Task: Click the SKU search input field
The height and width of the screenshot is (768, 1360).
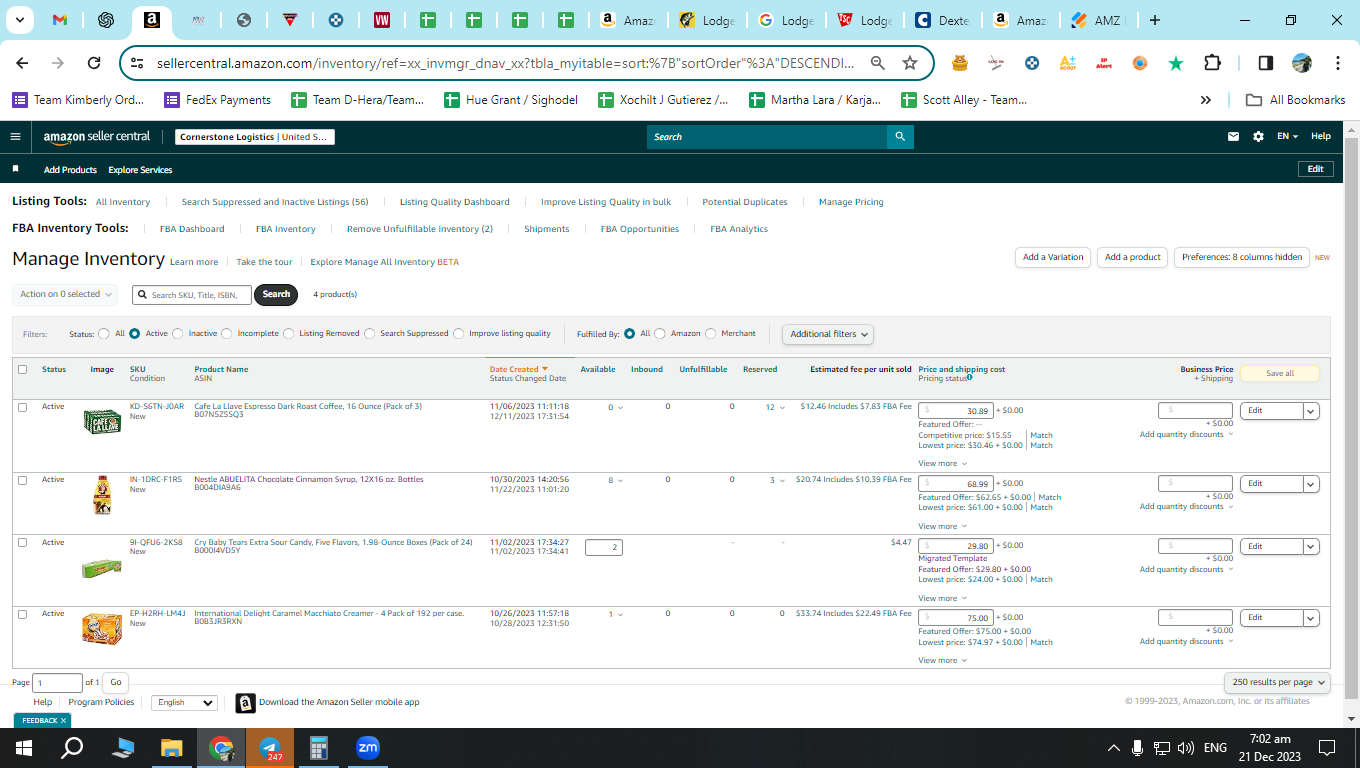Action: tap(192, 295)
